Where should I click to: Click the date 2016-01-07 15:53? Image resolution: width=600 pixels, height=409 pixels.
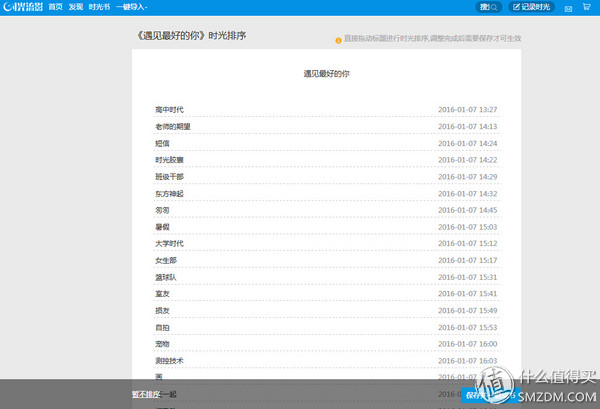468,328
